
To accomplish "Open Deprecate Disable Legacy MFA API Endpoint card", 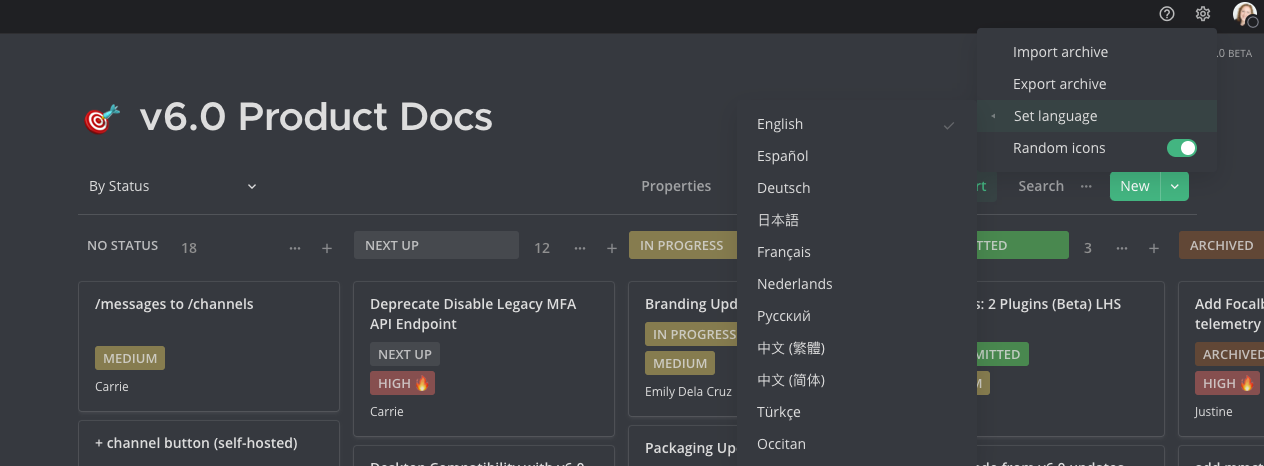I will point(484,359).
